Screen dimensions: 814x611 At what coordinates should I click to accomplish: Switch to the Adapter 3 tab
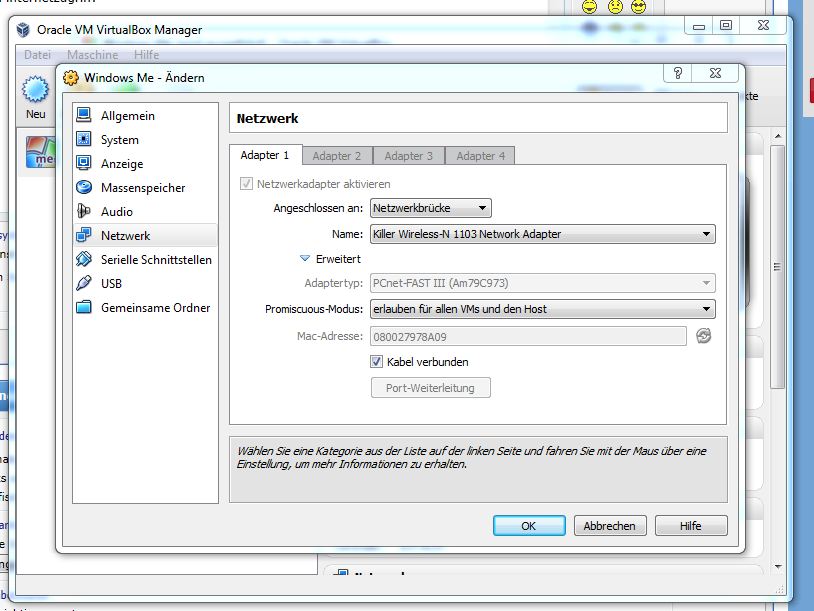[409, 156]
